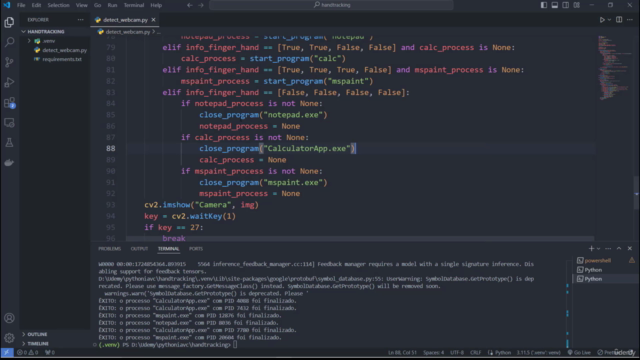Viewport: 640px width, 360px height.
Task: Open the Explorer view in activity bar
Action: point(9,22)
